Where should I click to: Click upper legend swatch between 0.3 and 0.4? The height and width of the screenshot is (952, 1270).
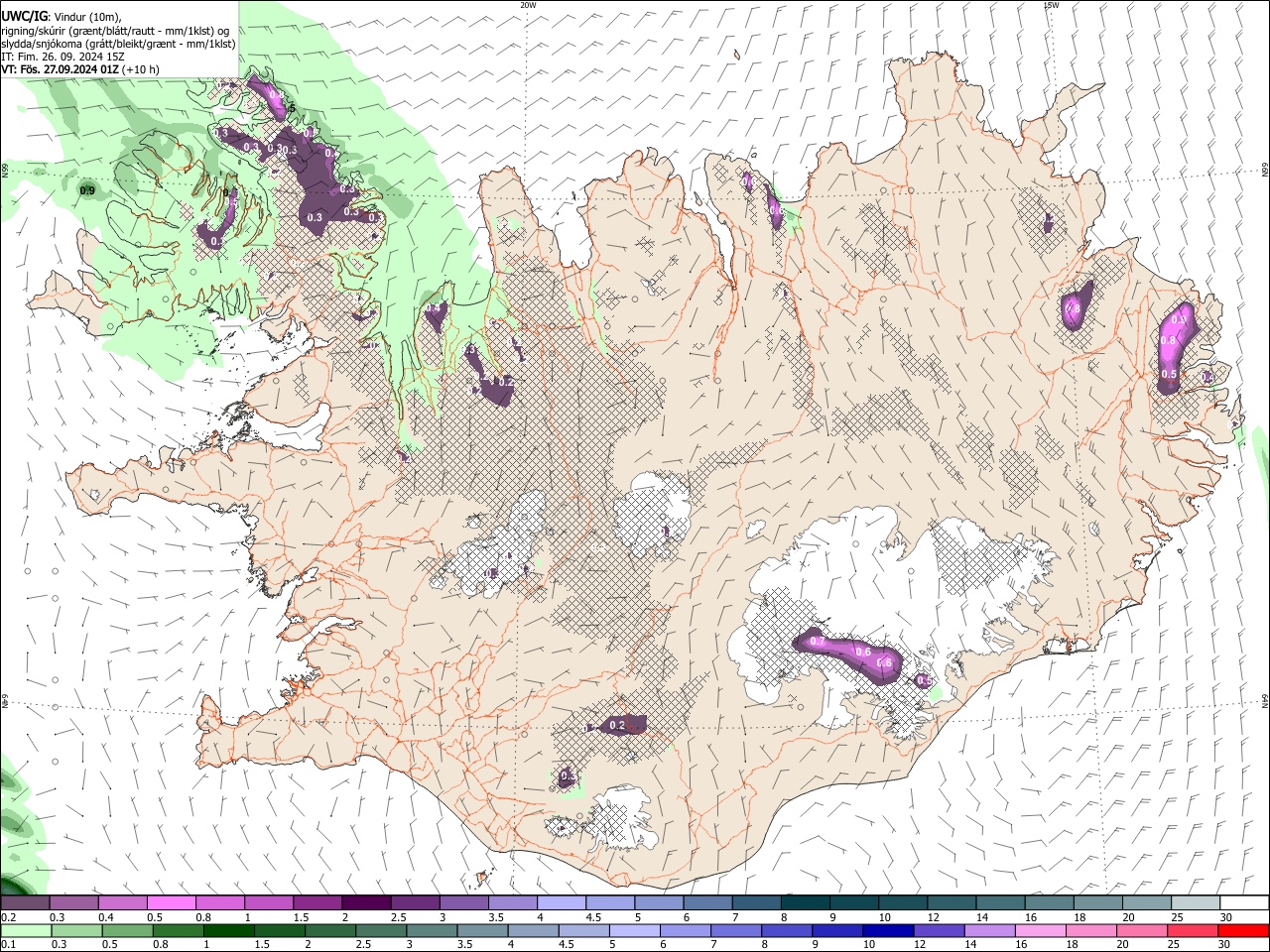tap(73, 903)
